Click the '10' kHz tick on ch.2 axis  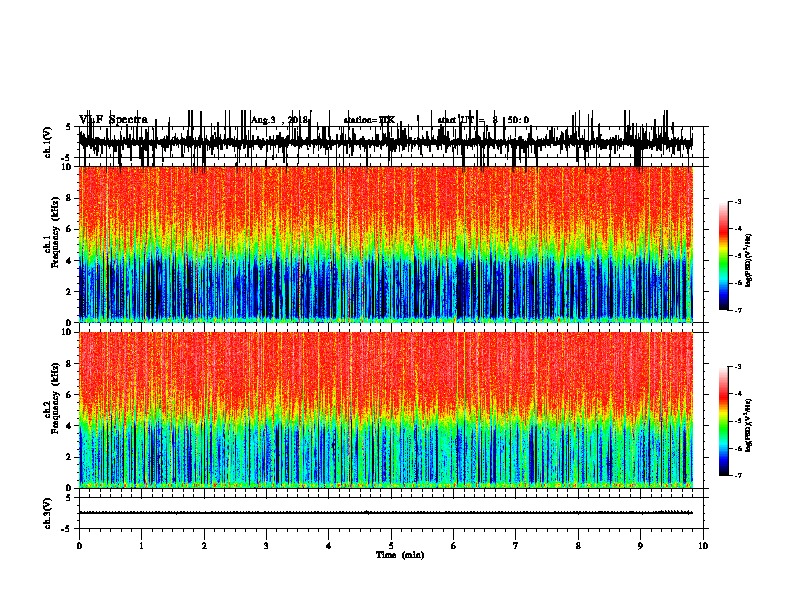68,332
